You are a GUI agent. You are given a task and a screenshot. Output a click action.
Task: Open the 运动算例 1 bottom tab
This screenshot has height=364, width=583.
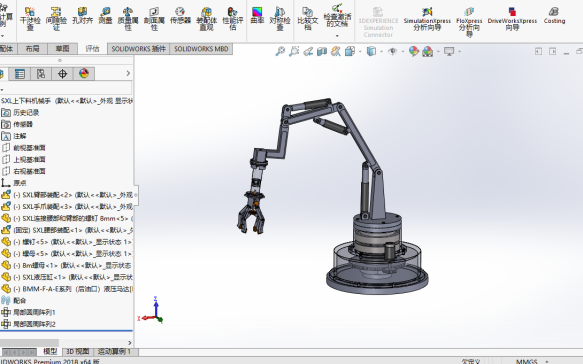tap(114, 351)
